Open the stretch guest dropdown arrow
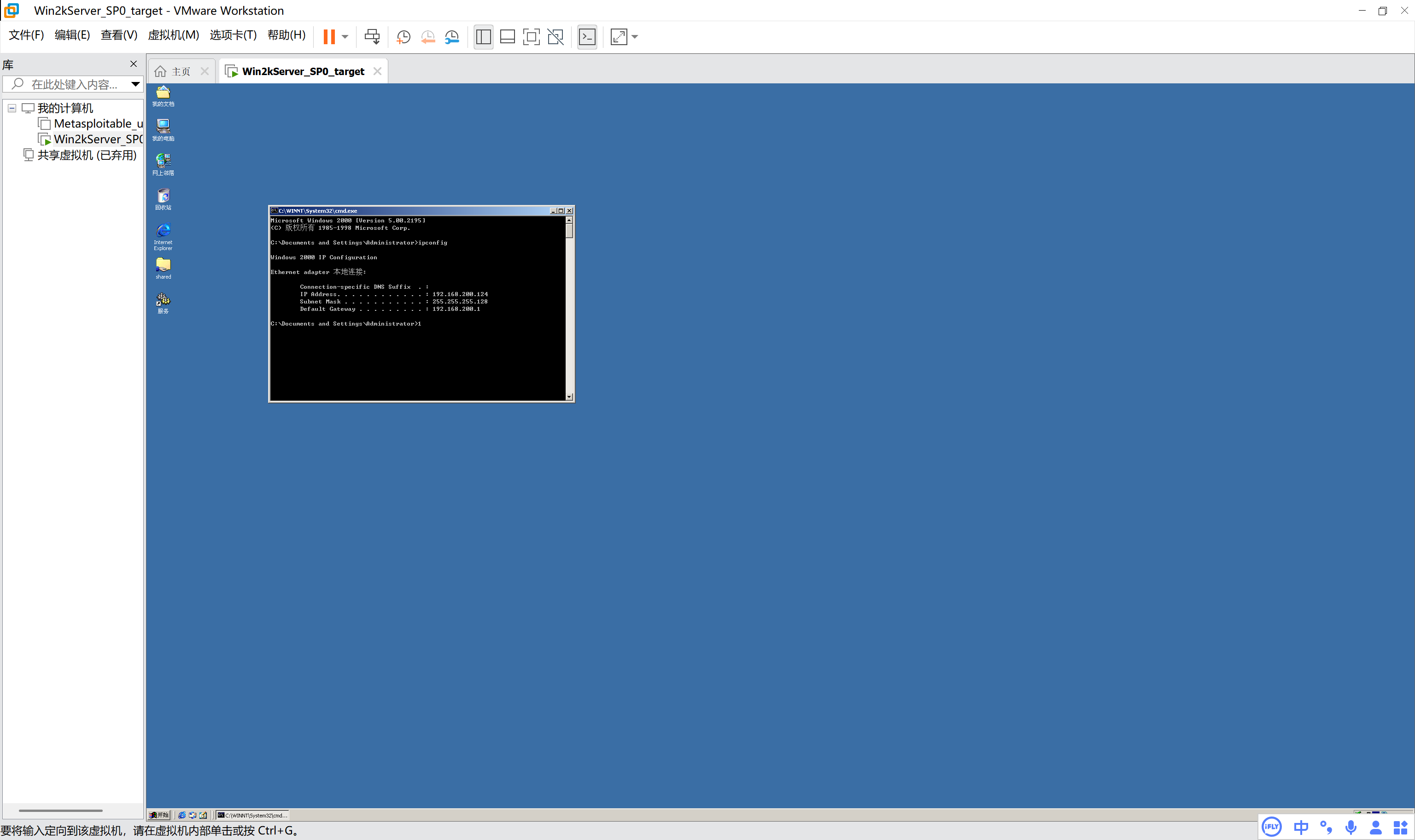Screen dimensions: 1415x840 (635, 37)
